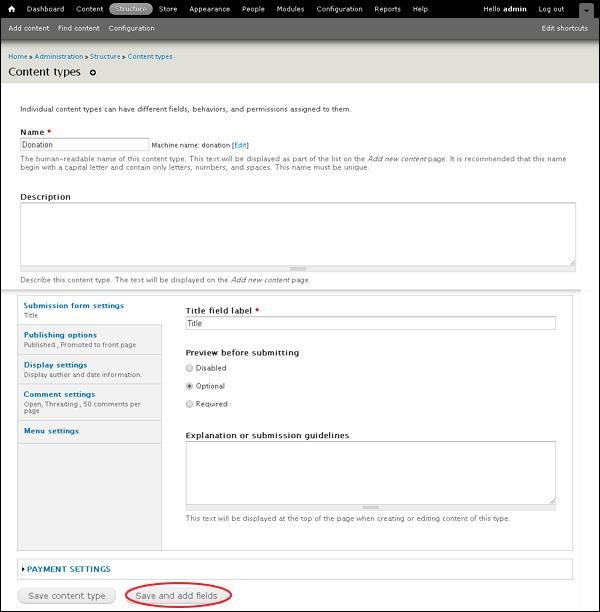The image size is (600, 612).
Task: Open the Configuration menu in the top bar
Action: tap(339, 9)
